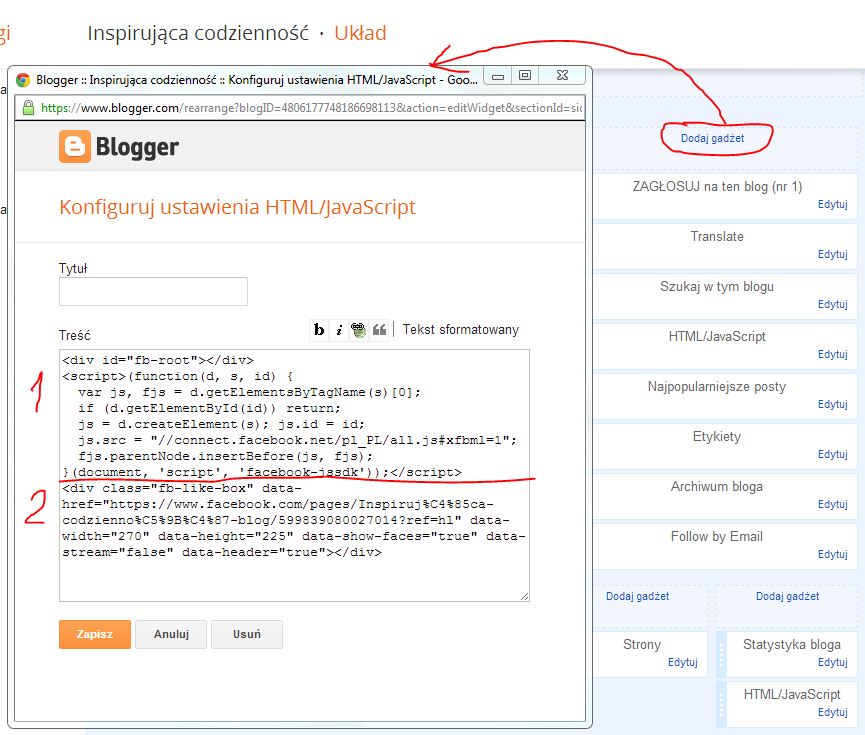Click the Inspirująca codzienność blog name

[198, 33]
